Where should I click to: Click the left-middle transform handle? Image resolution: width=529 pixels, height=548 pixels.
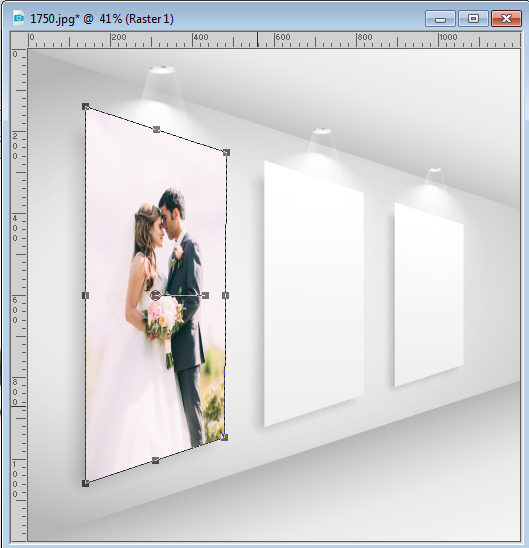click(86, 296)
